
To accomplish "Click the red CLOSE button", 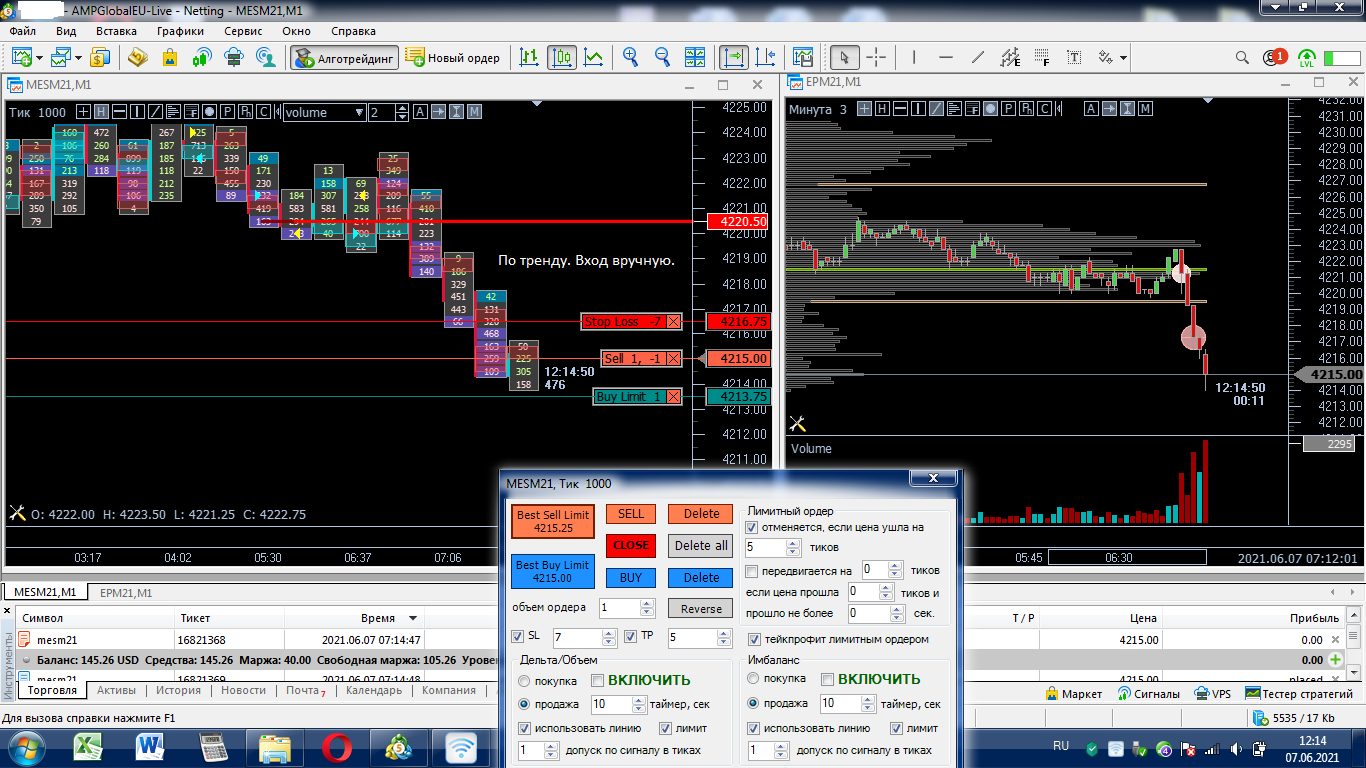I will point(631,546).
